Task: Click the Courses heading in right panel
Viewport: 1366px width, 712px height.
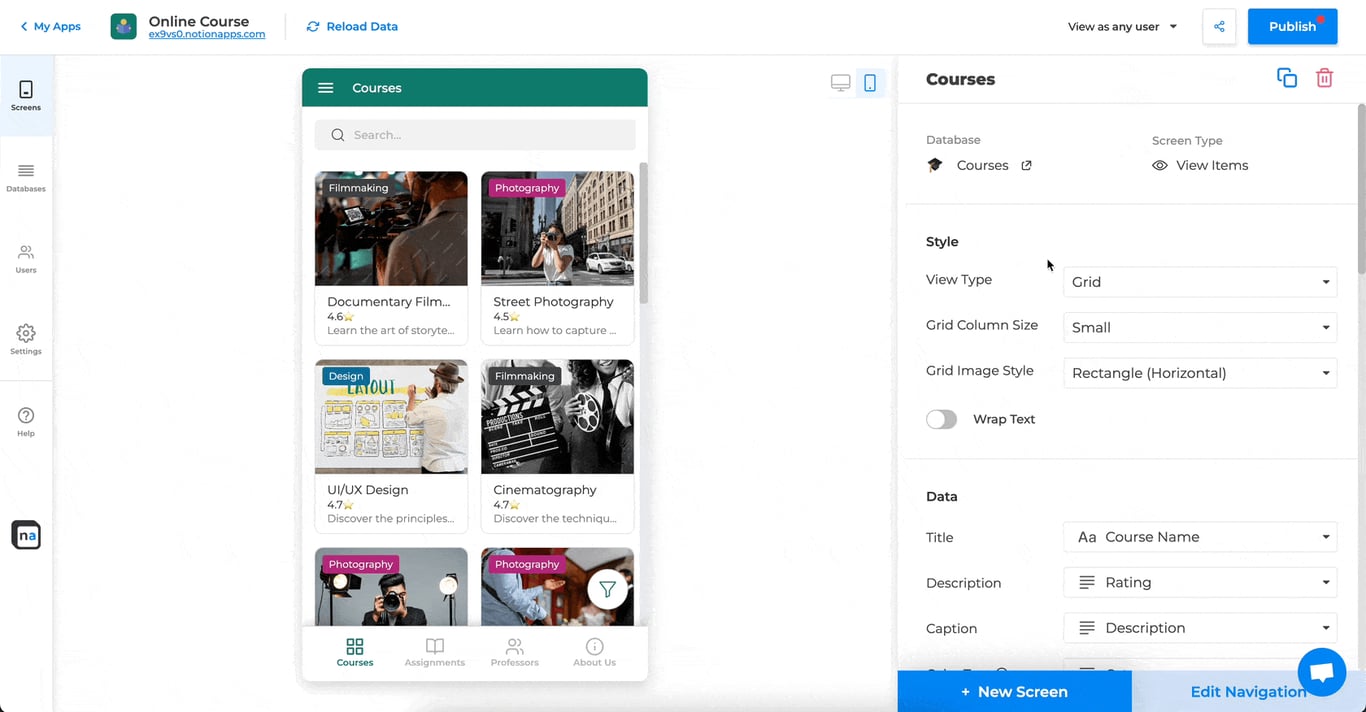Action: 960,79
